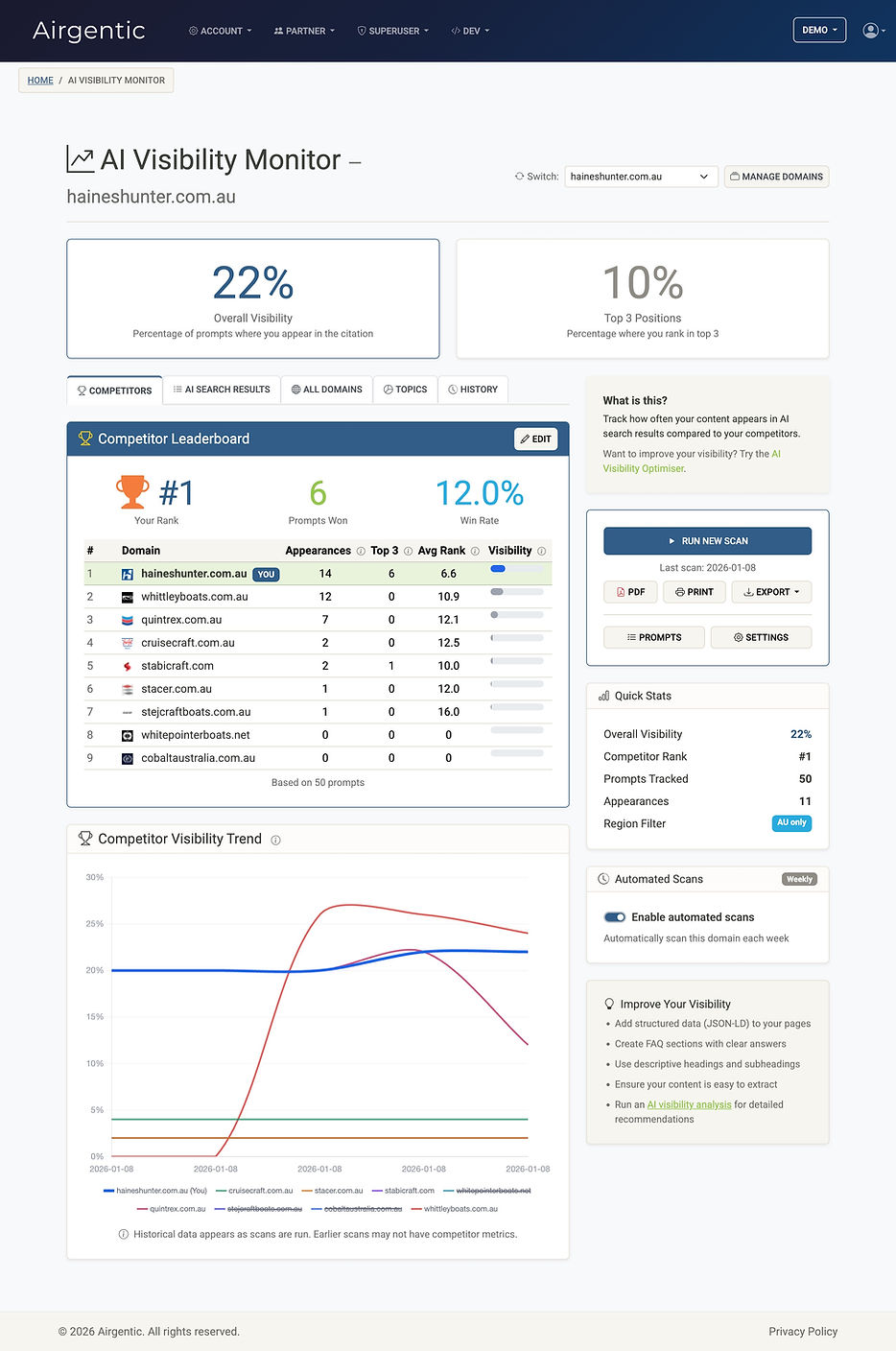Open the Privacy Policy link
This screenshot has width=896, height=1351.
click(803, 1332)
